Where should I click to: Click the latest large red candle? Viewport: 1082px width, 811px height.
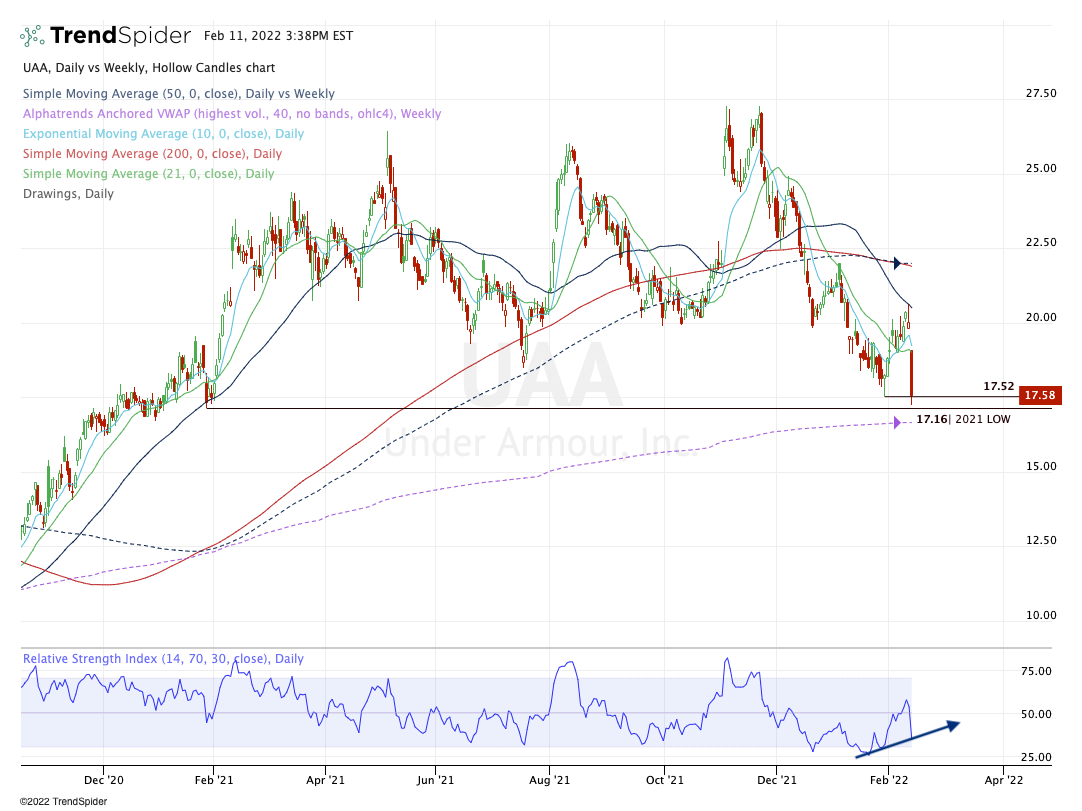(912, 376)
